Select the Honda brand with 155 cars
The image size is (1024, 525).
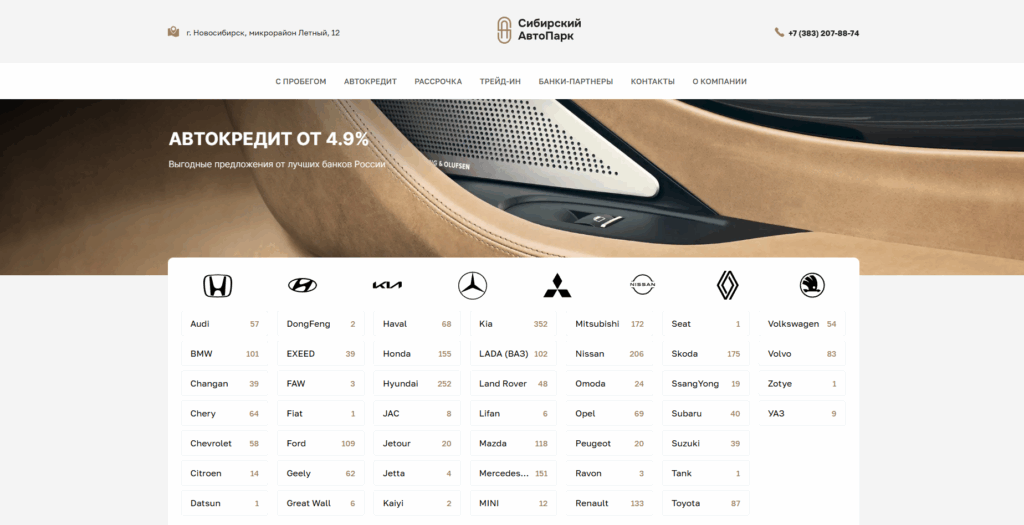(417, 354)
